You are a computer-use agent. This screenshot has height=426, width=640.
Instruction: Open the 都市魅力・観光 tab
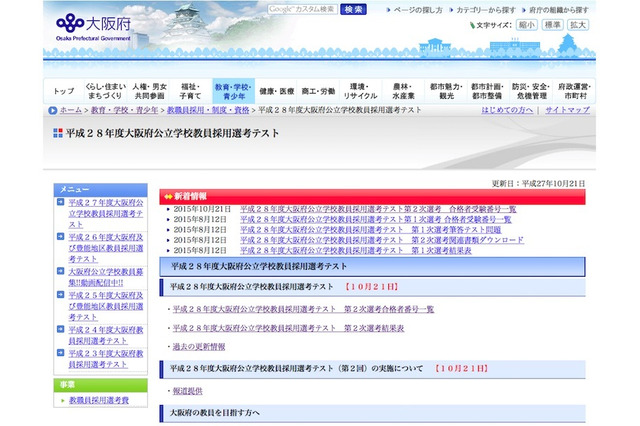pos(446,91)
